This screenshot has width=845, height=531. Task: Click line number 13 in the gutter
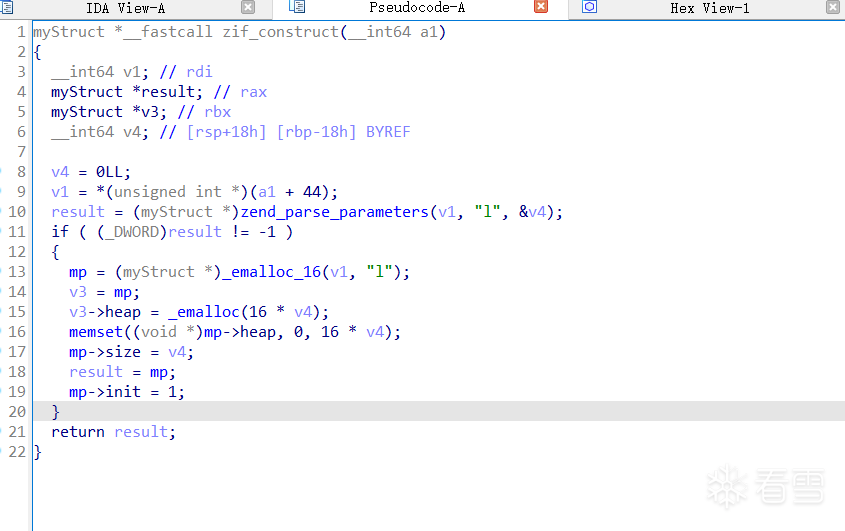coord(17,272)
